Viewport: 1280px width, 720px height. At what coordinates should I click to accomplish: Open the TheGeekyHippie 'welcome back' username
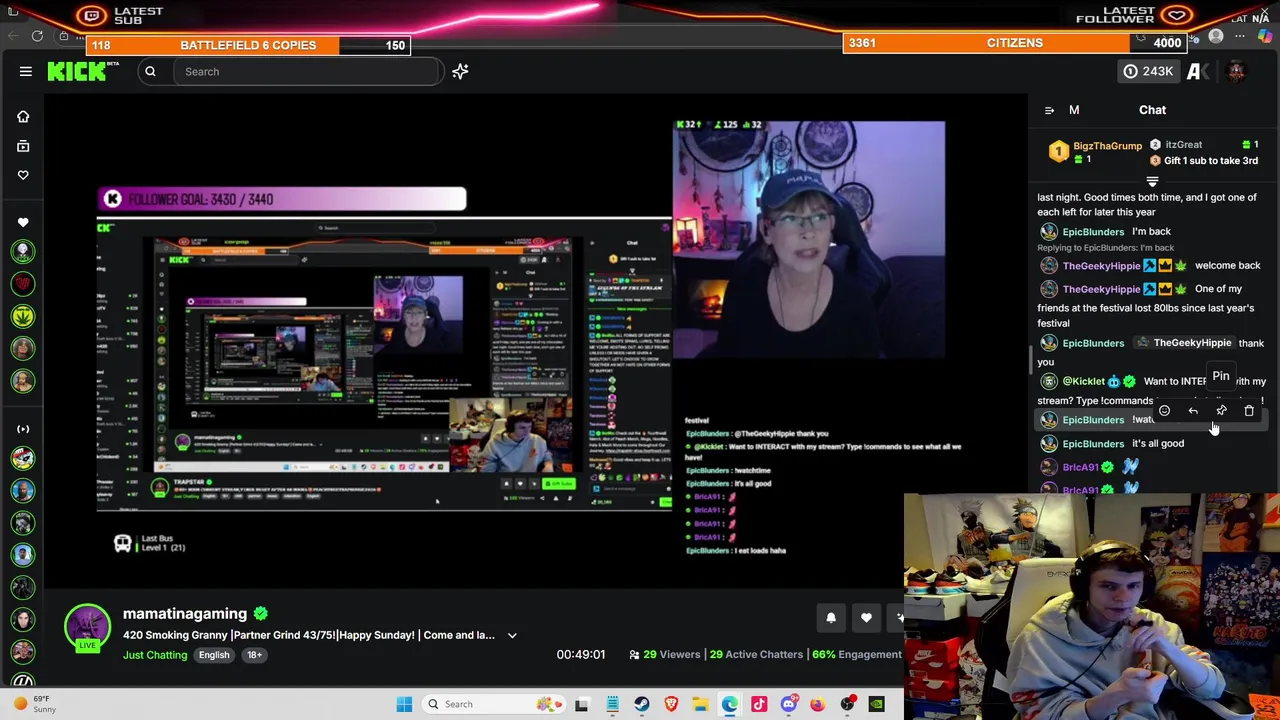(1101, 266)
